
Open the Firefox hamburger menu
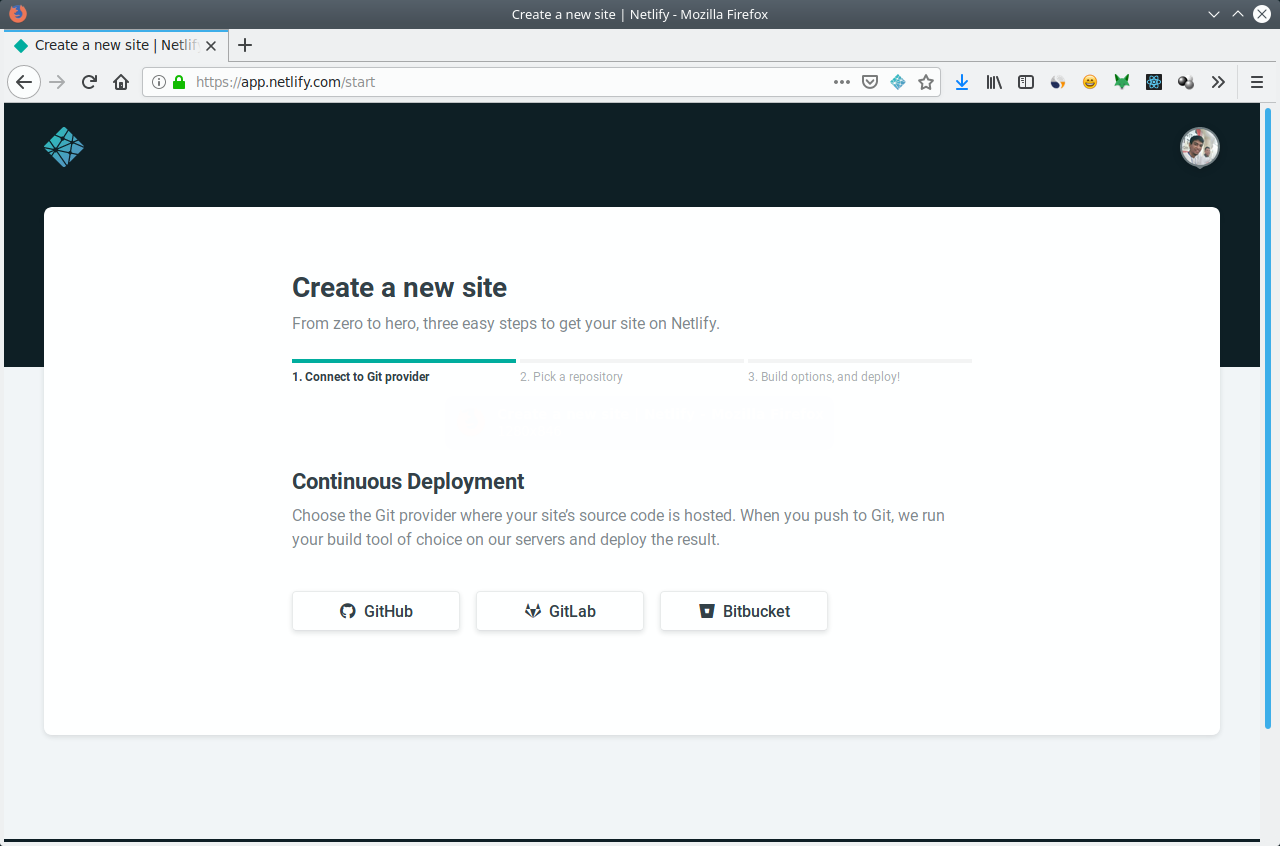click(x=1256, y=82)
